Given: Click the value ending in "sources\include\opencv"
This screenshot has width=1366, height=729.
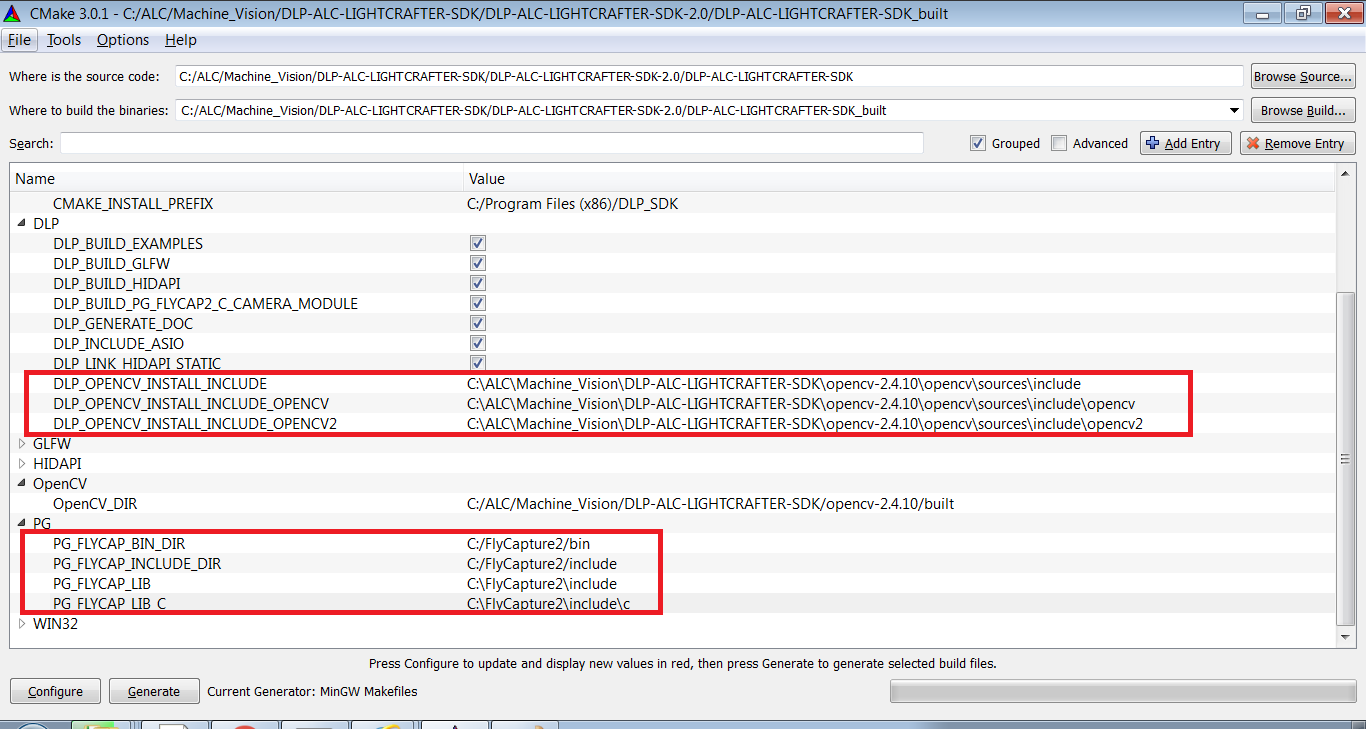Looking at the screenshot, I should 801,403.
